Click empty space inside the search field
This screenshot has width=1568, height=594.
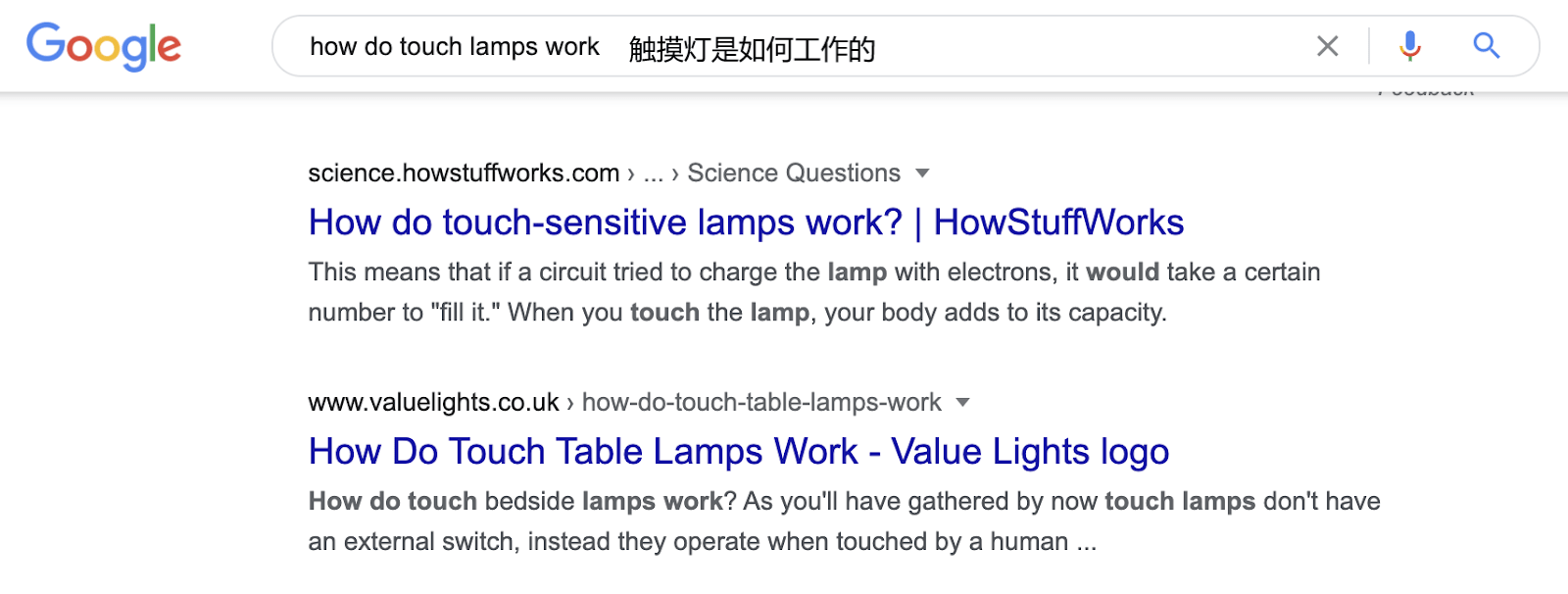1078,46
